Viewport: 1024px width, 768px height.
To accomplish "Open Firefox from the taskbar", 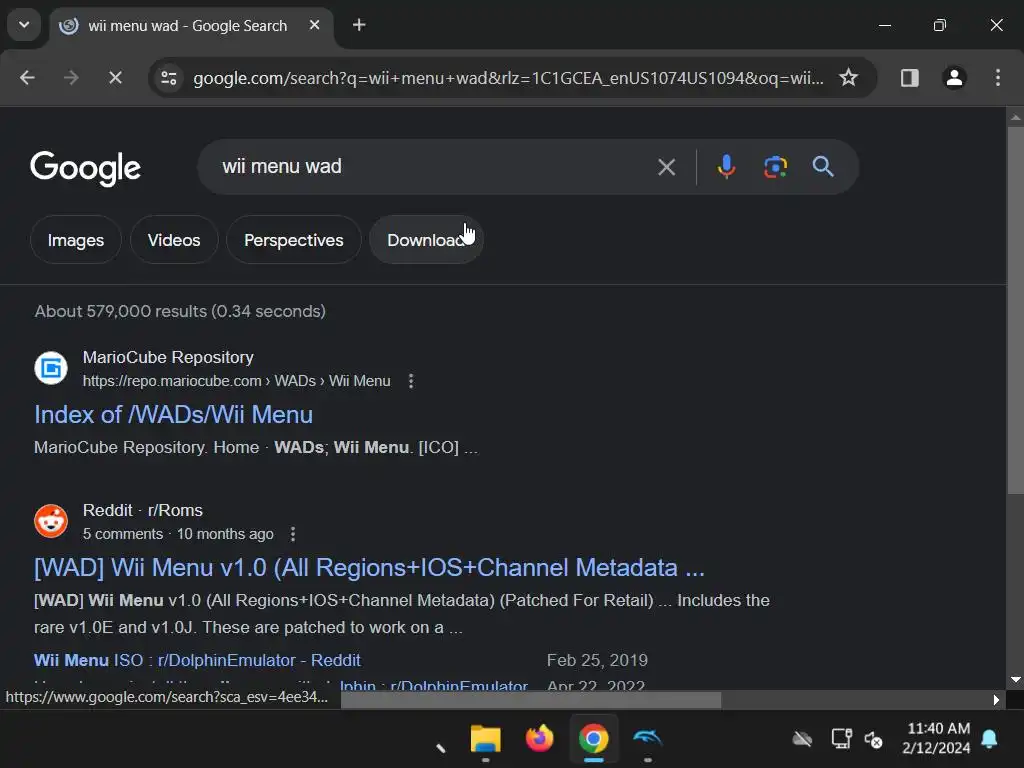I will pos(539,739).
